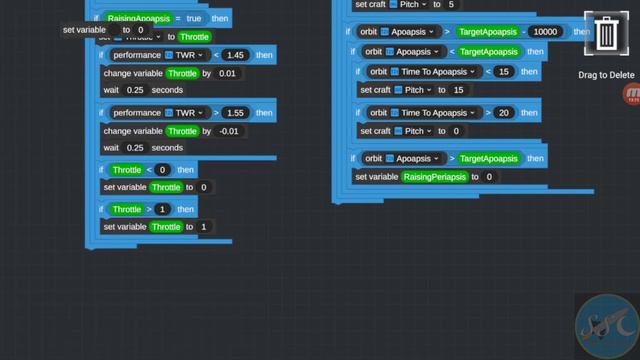640x360 pixels.
Task: Edit the 5 in 'set craft Pitch to 5'
Action: (451, 4)
